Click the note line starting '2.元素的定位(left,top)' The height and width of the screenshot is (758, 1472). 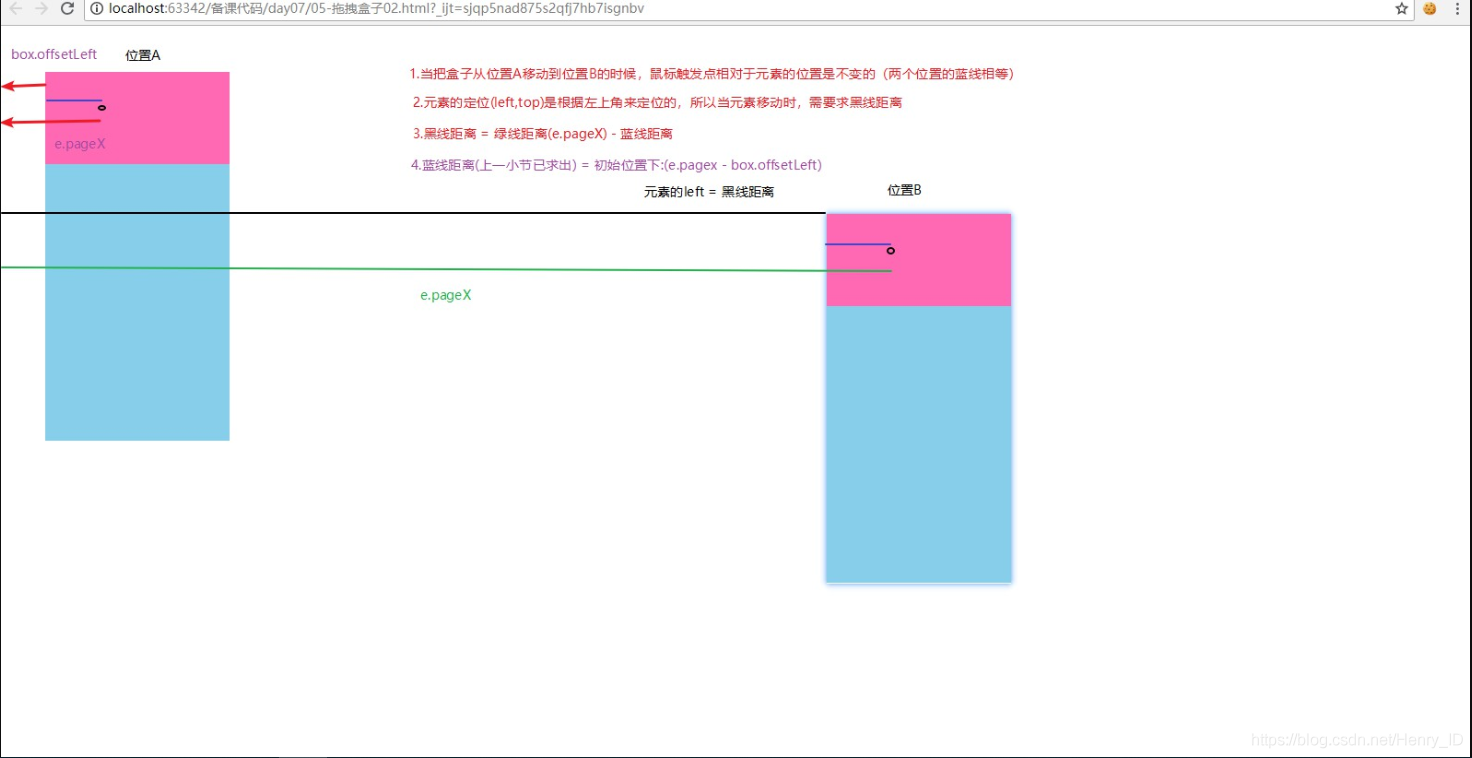[657, 102]
